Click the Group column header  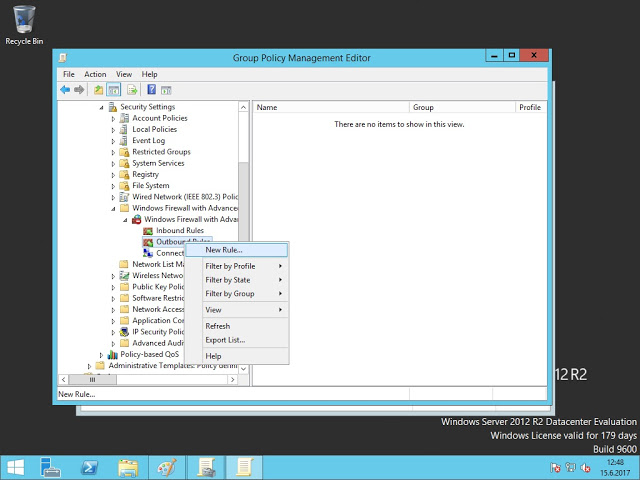point(423,107)
